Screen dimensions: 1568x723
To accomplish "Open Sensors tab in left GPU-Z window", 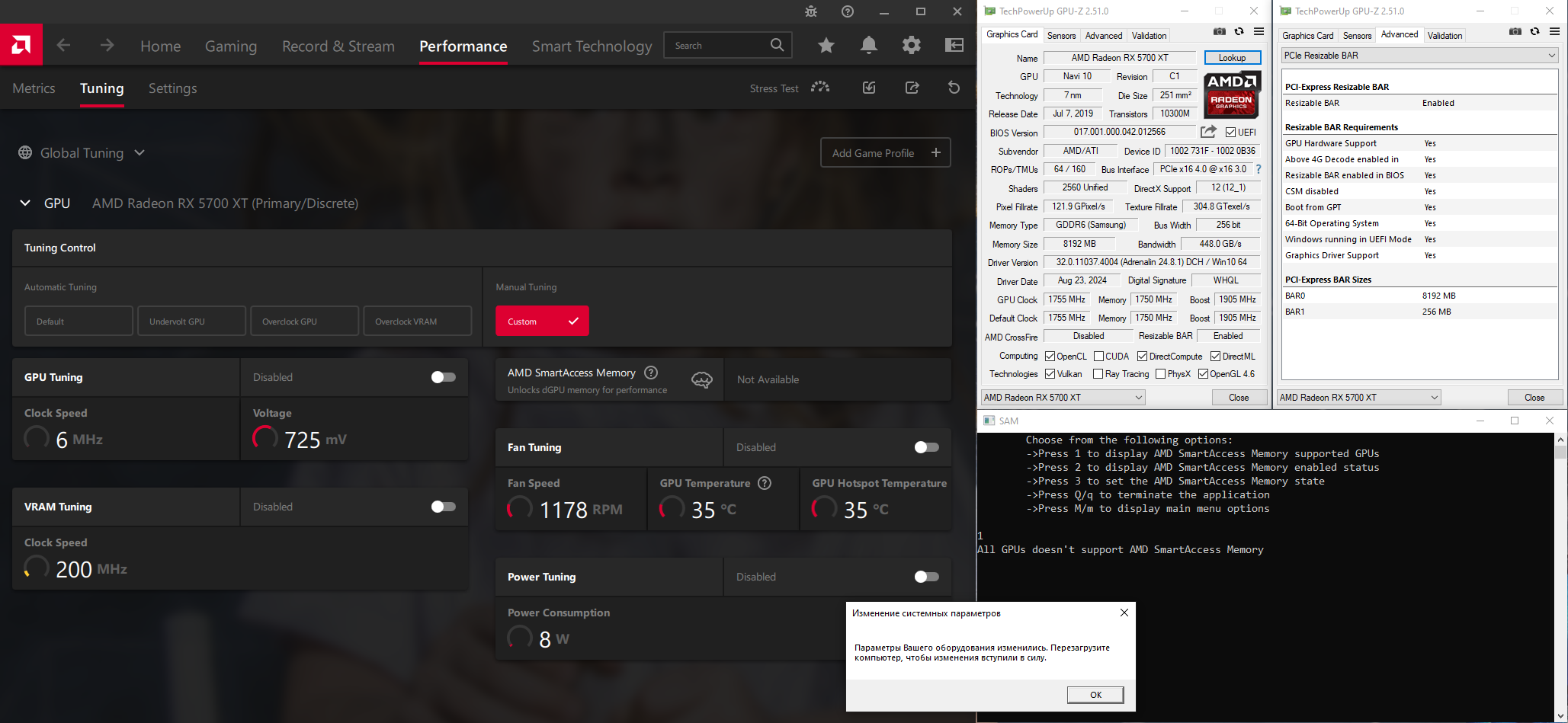I will 1061,36.
